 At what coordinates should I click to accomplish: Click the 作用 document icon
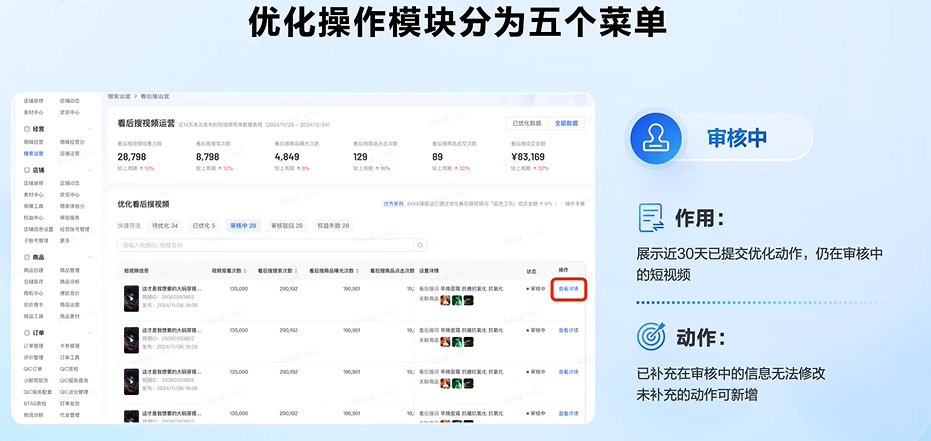[652, 218]
